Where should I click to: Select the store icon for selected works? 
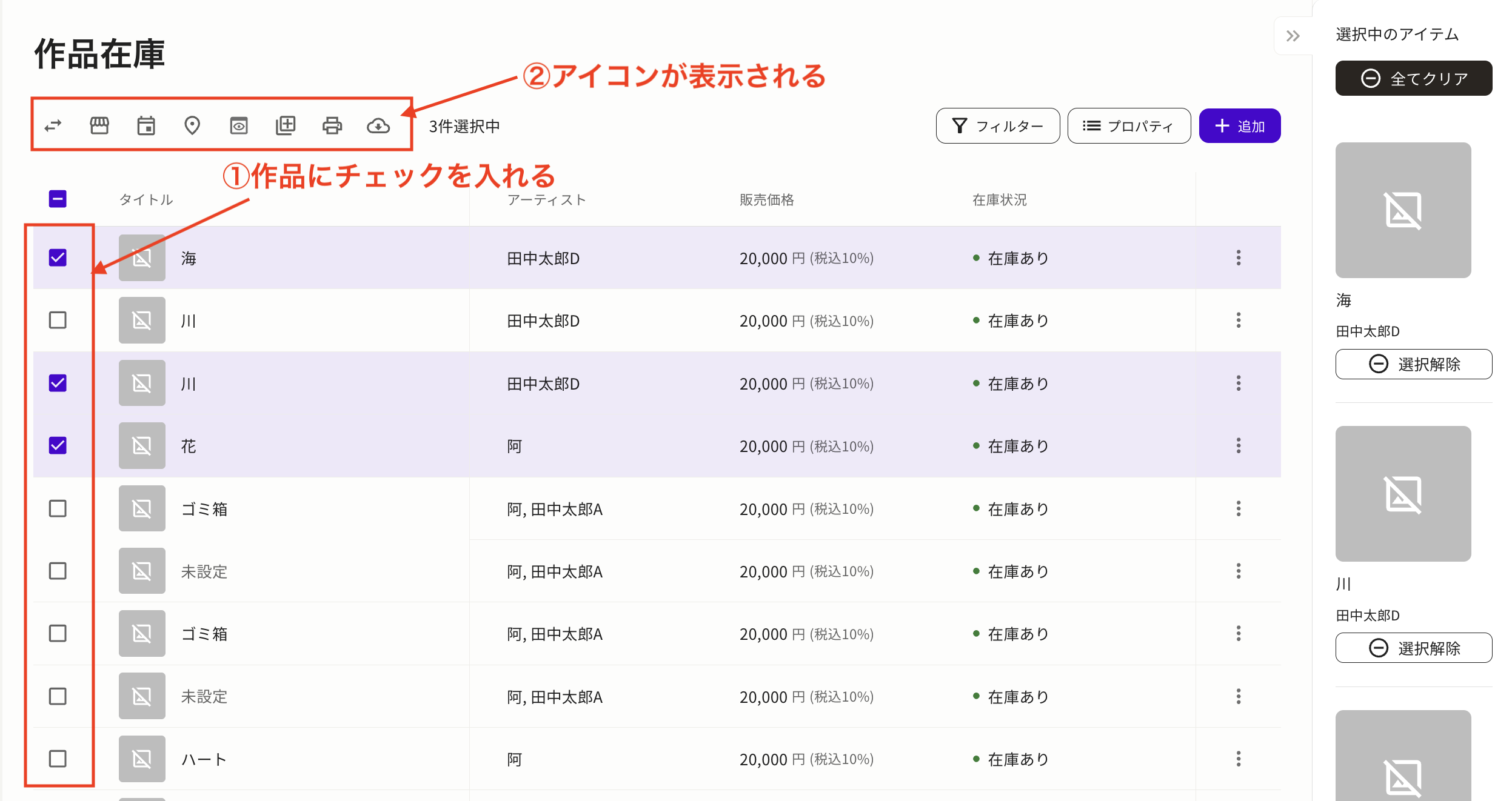click(x=100, y=125)
